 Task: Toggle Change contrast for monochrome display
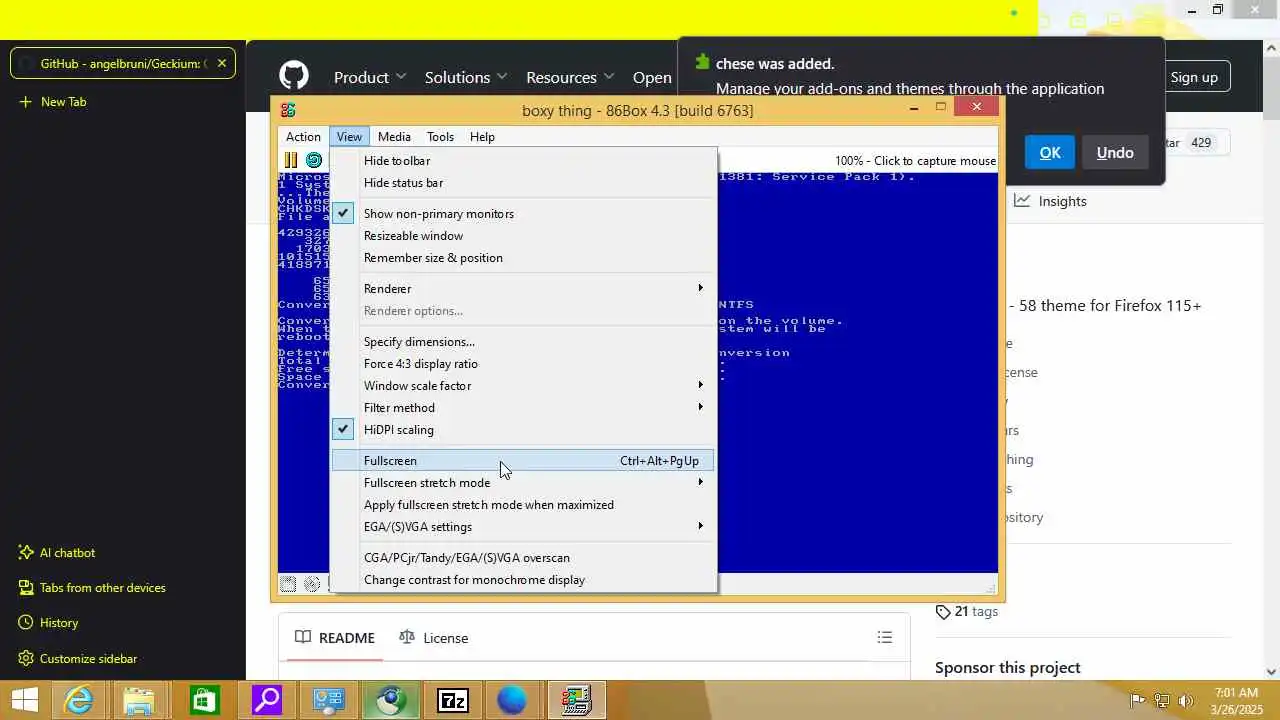point(523,579)
